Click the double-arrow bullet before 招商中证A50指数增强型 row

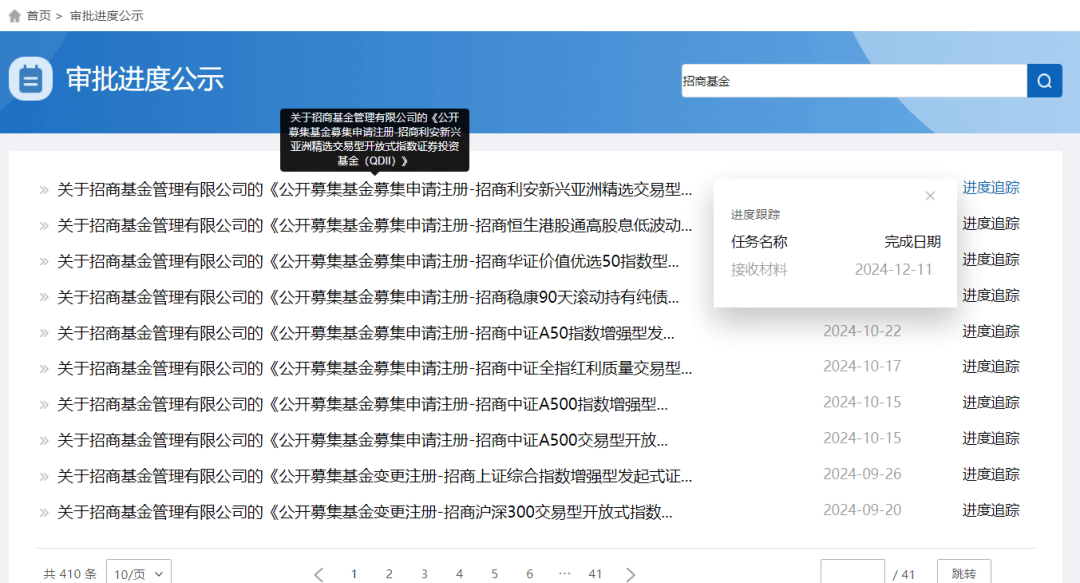point(43,333)
